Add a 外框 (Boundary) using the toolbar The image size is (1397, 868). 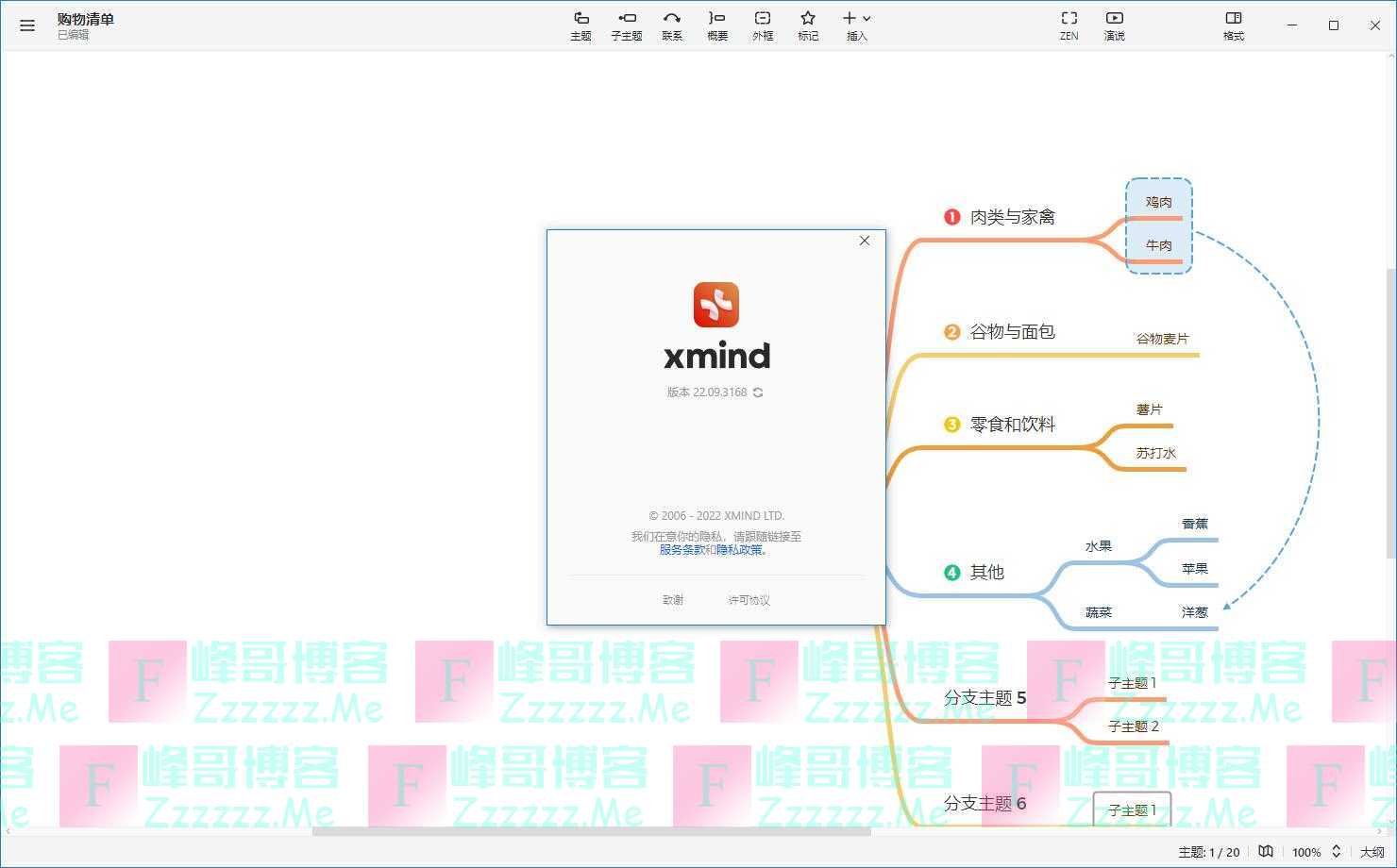pyautogui.click(x=762, y=25)
